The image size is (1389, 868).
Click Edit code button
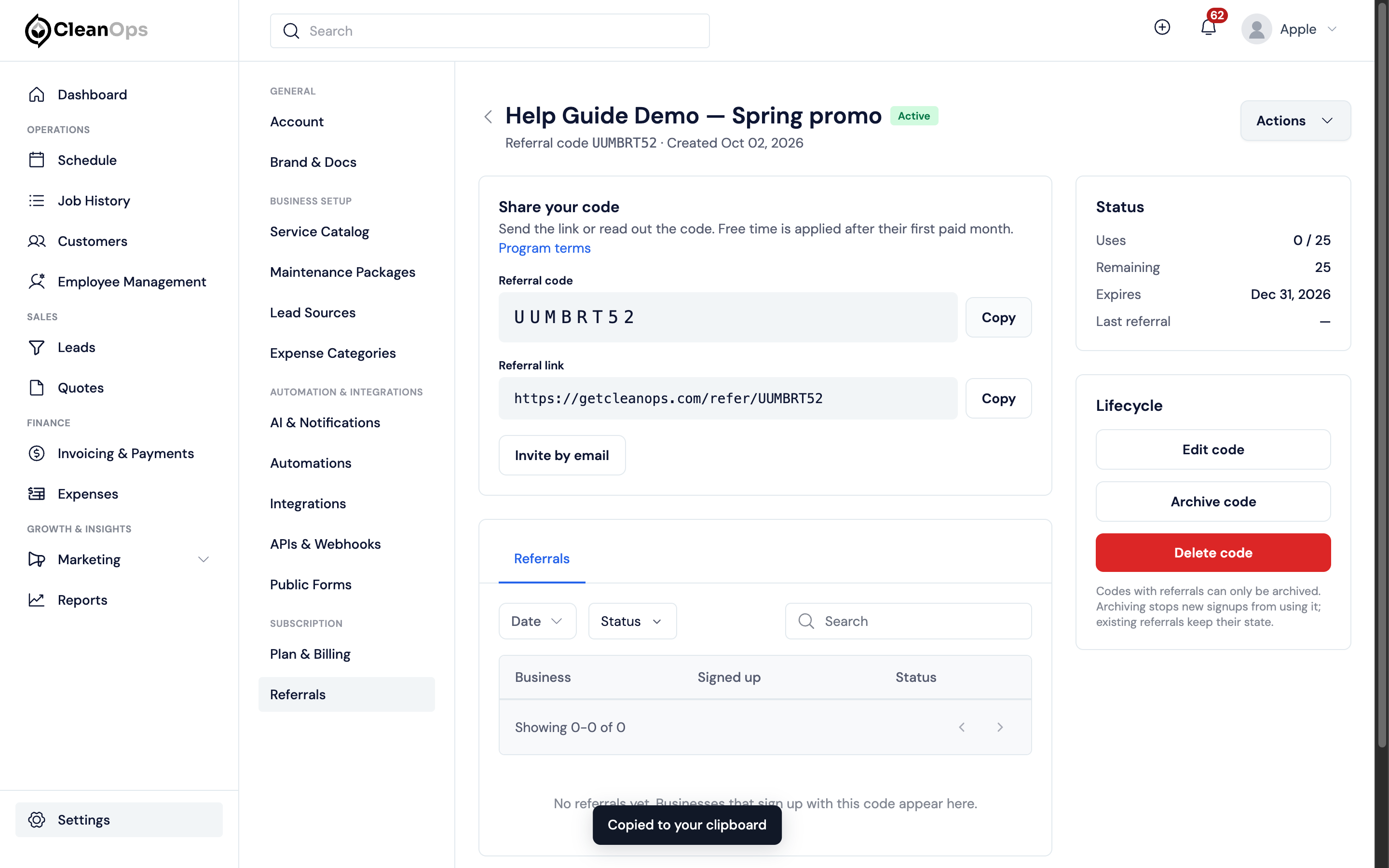pyautogui.click(x=1213, y=449)
